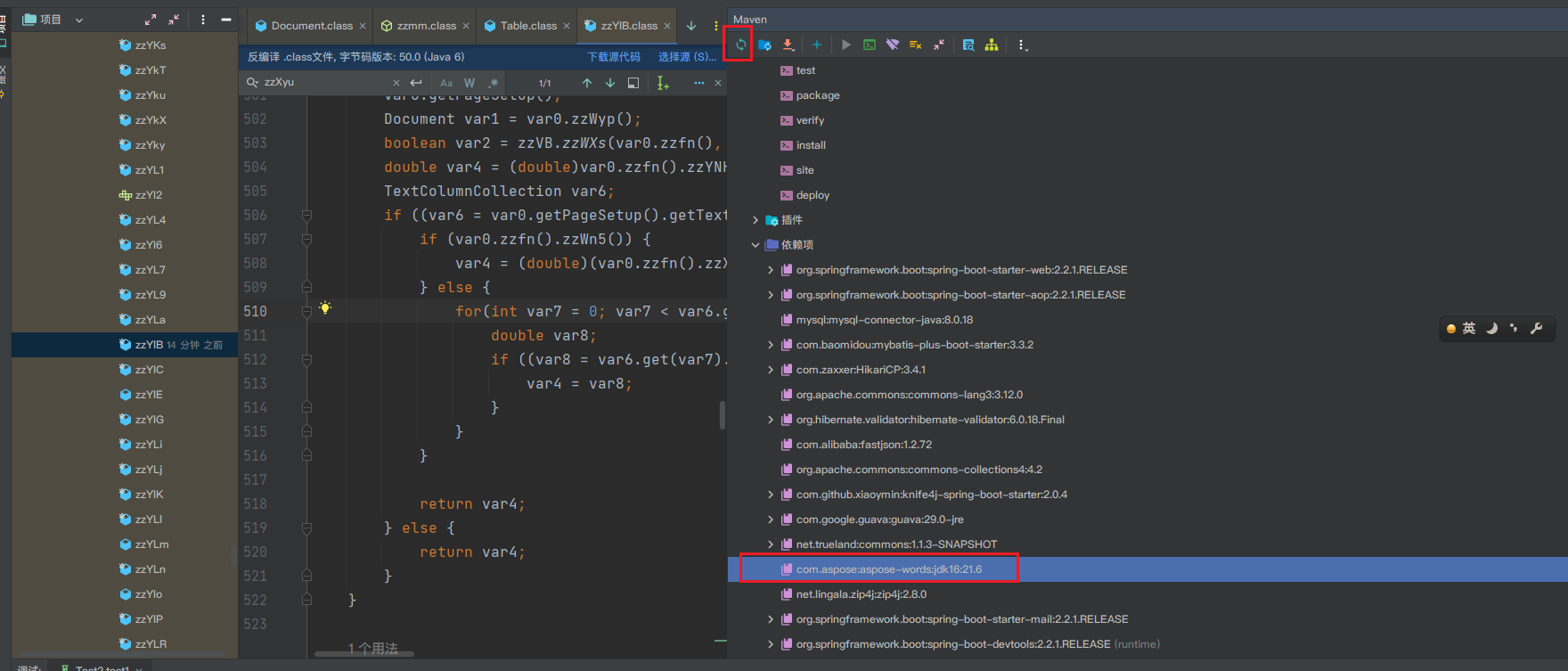Toggle match case Aa in search
1568x671 pixels.
446,83
